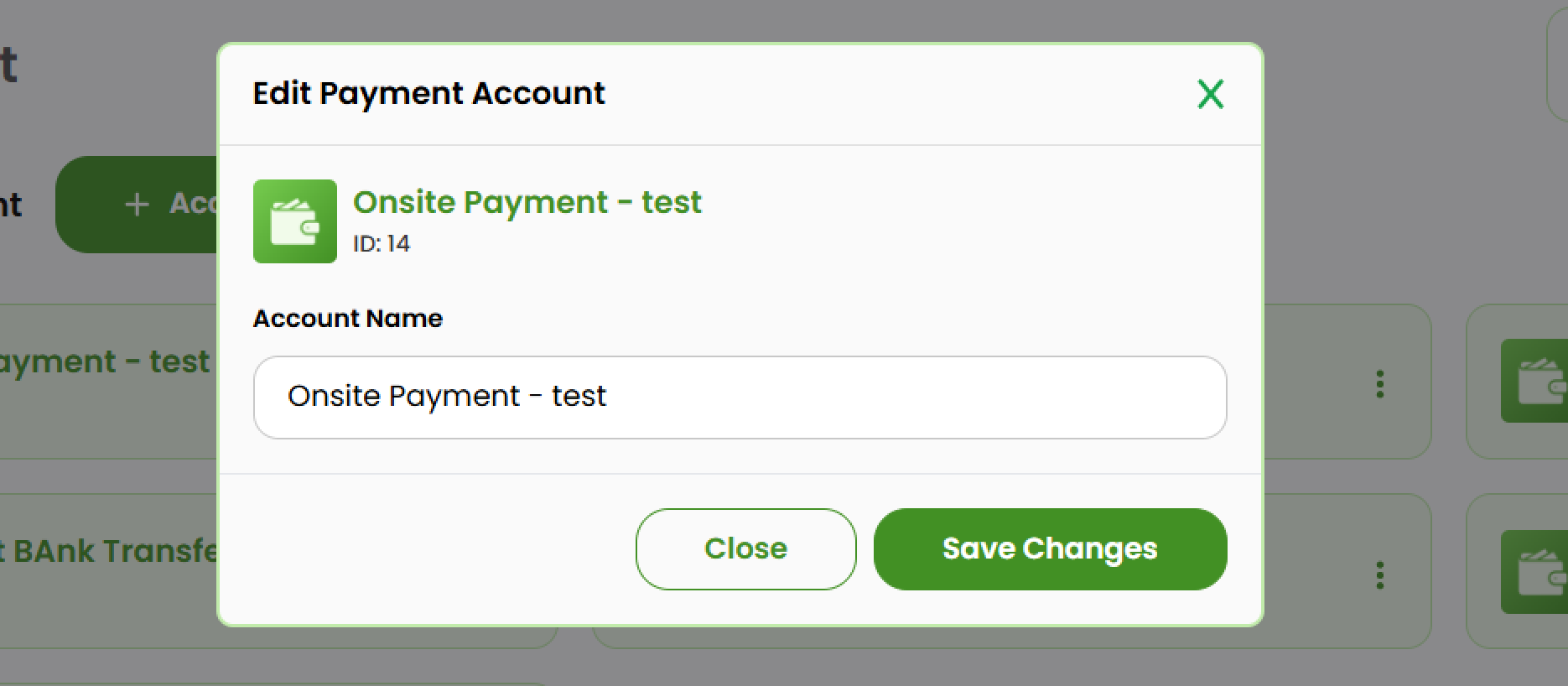Select the green Onsite Payment - test title
The image size is (1568, 686).
[528, 202]
